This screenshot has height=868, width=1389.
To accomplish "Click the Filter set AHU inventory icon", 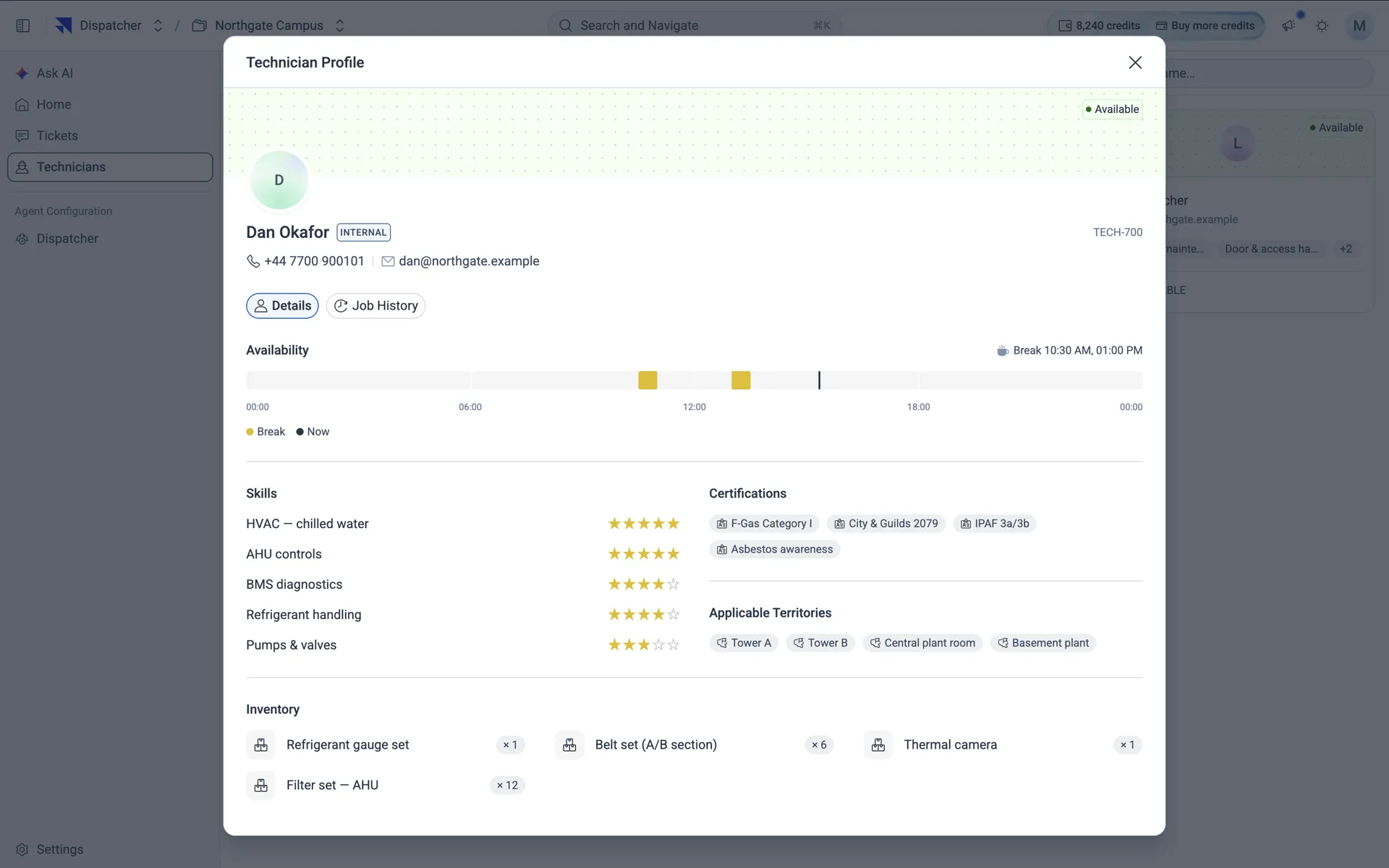I will (x=261, y=786).
